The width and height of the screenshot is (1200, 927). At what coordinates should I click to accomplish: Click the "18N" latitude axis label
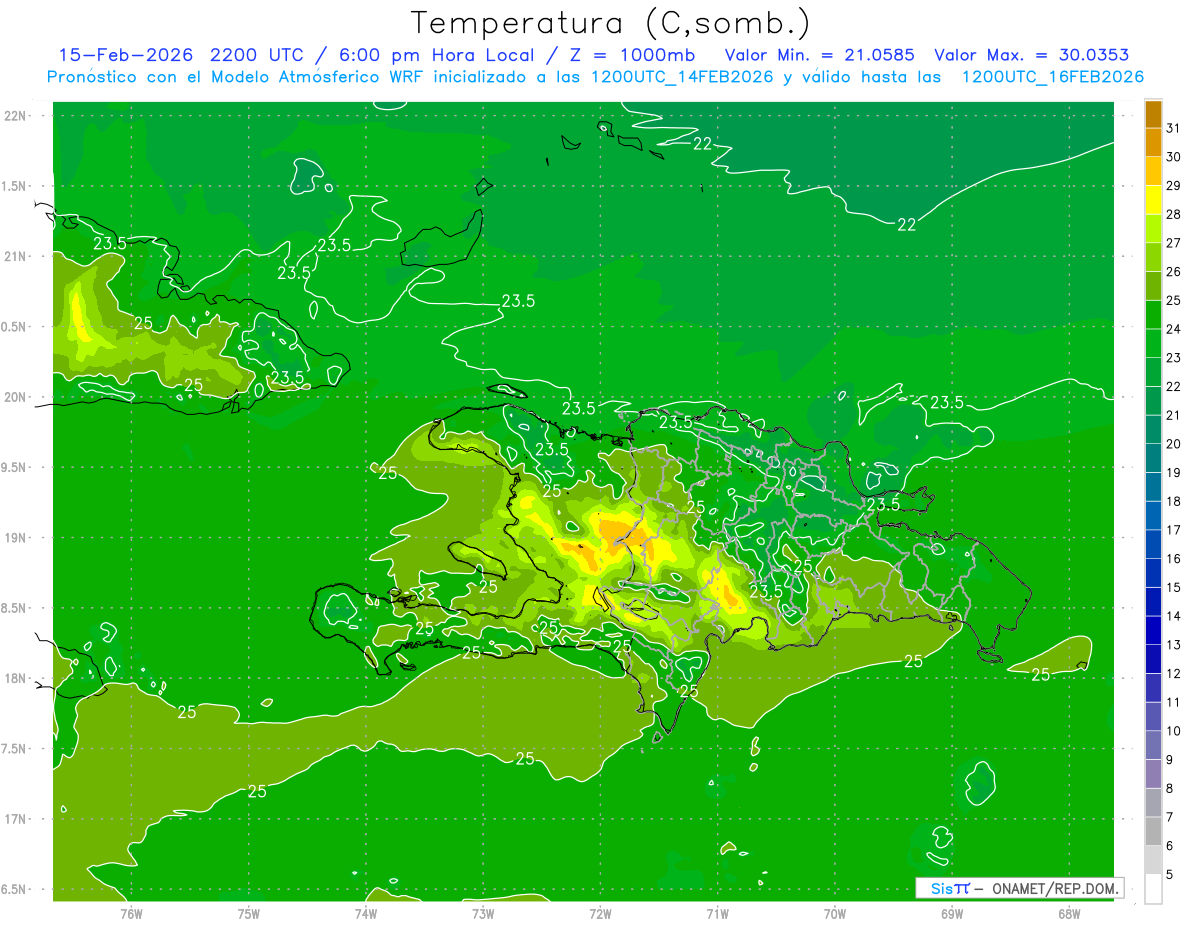click(x=17, y=679)
